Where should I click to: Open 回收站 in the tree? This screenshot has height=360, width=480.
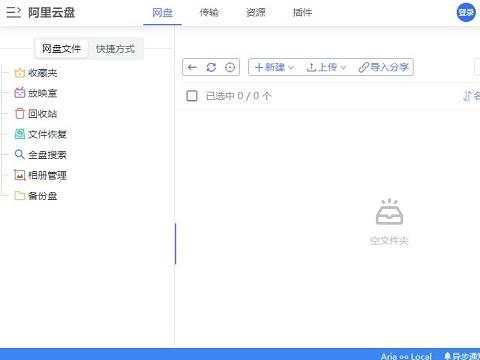pos(42,114)
